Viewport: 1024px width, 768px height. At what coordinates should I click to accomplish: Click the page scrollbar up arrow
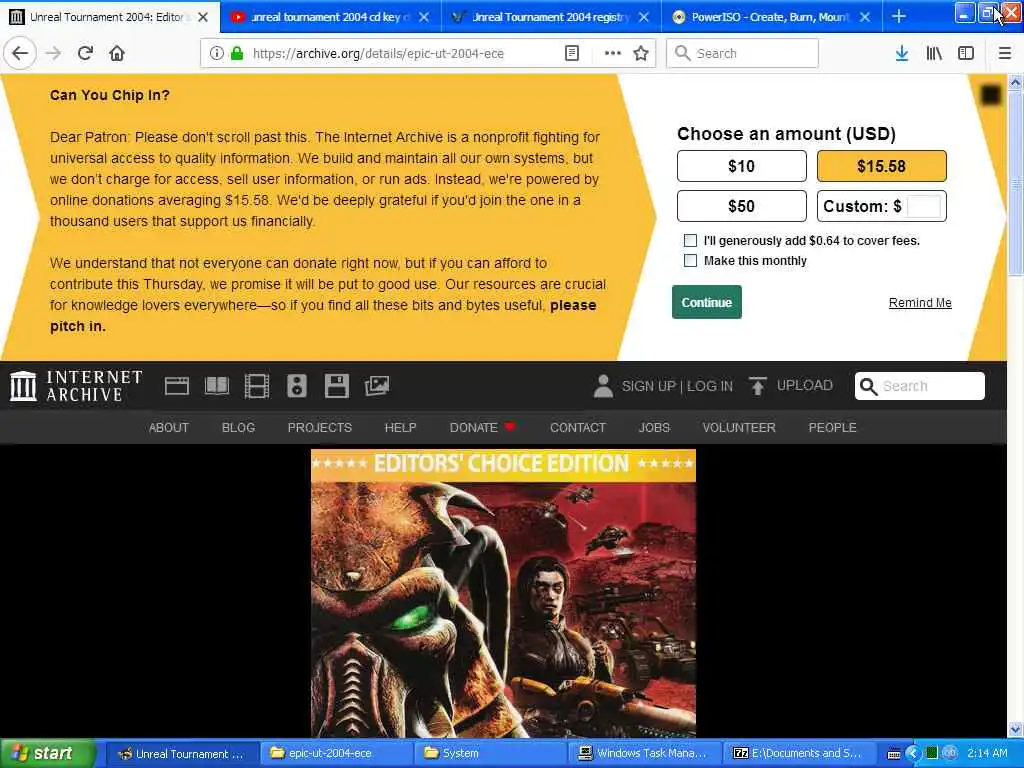click(x=1015, y=82)
